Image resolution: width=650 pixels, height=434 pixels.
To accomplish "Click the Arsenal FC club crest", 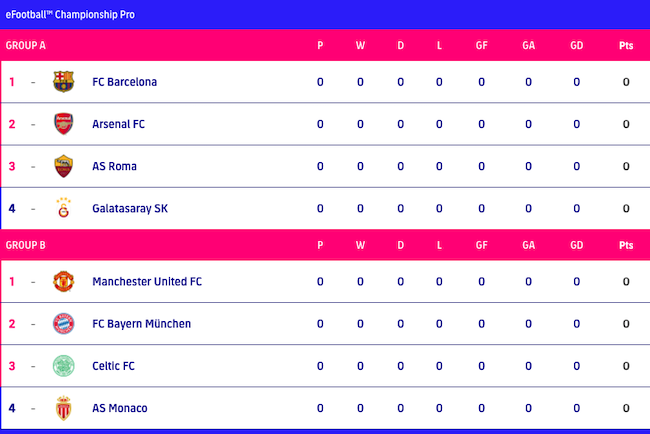I will (x=64, y=124).
